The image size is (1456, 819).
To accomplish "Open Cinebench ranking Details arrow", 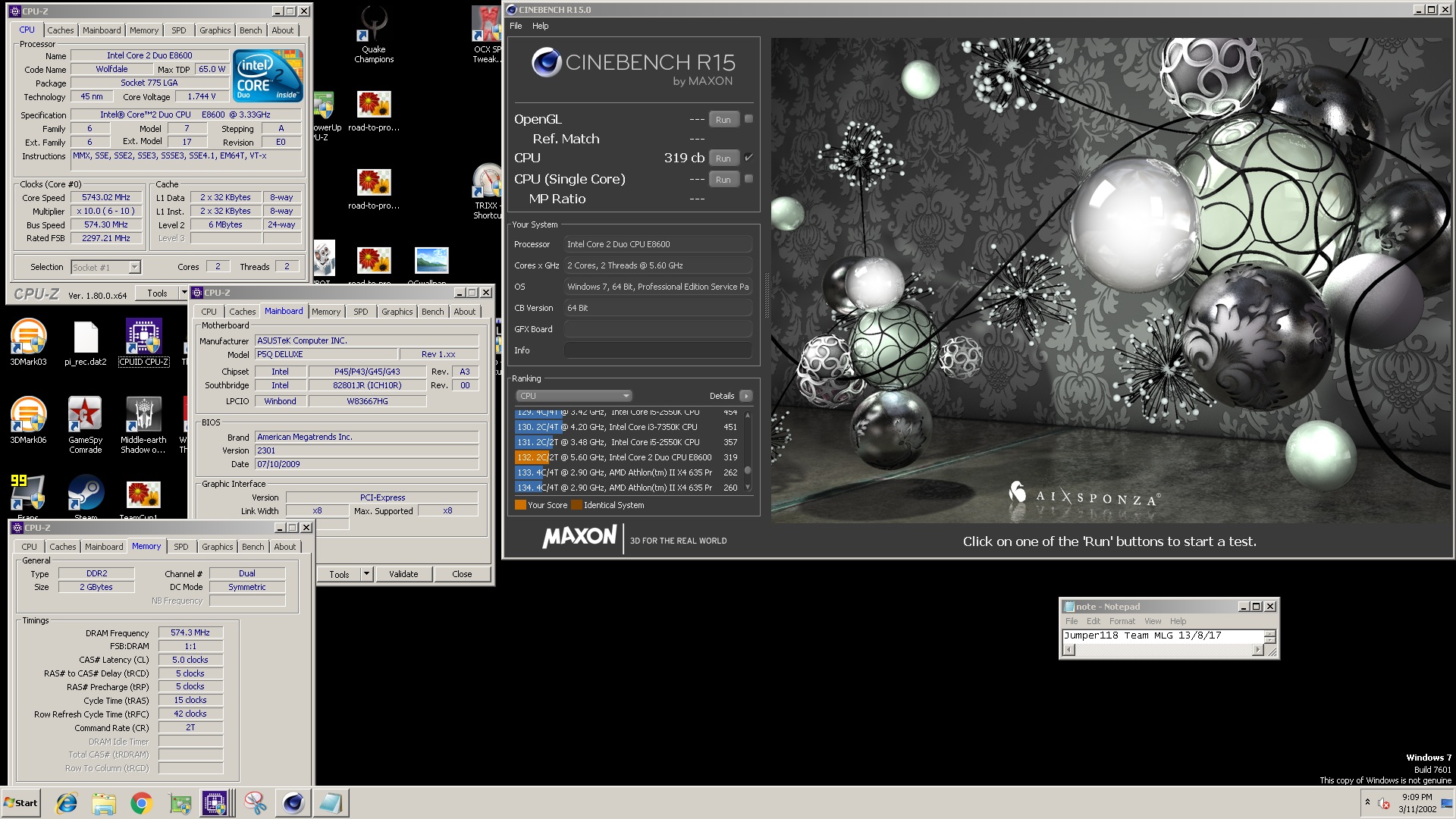I will [746, 396].
